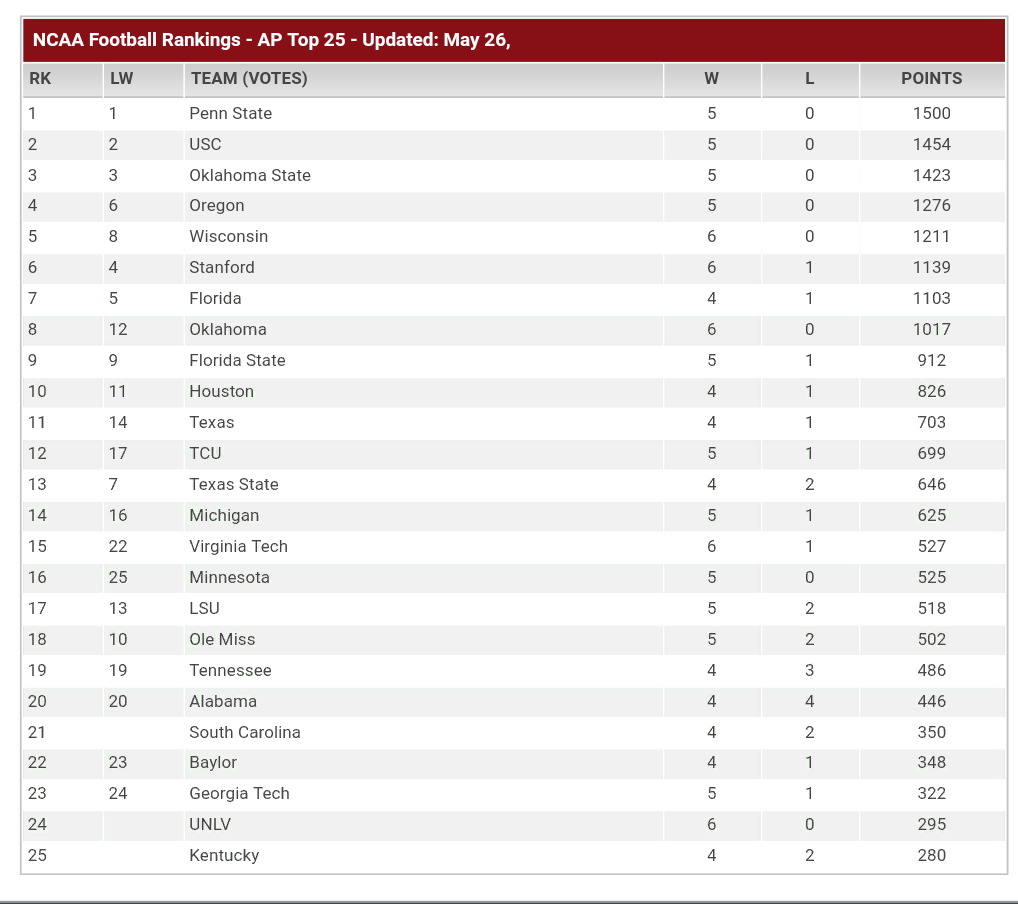Select South Carolina in the table

pos(245,733)
